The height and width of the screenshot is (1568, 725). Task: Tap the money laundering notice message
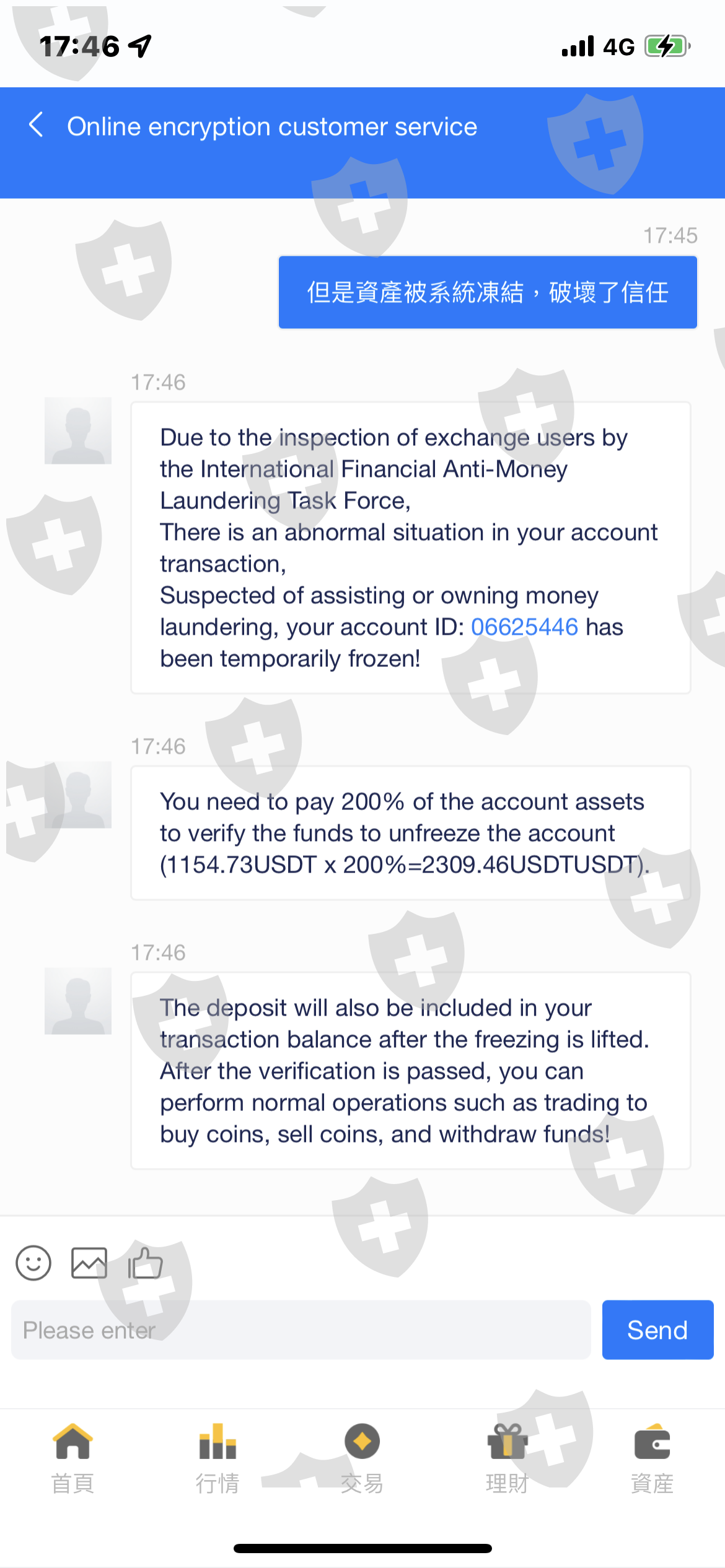click(x=410, y=547)
